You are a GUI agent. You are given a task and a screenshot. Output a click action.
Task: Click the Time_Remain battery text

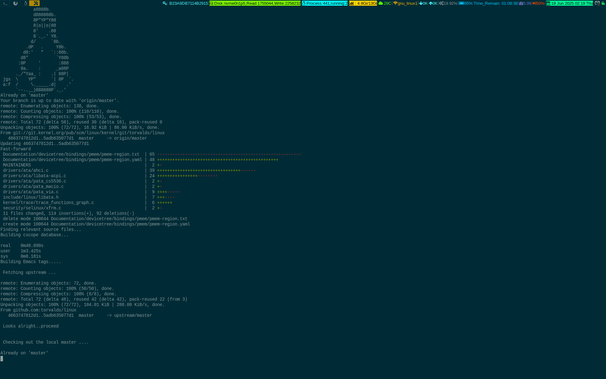click(x=495, y=3)
